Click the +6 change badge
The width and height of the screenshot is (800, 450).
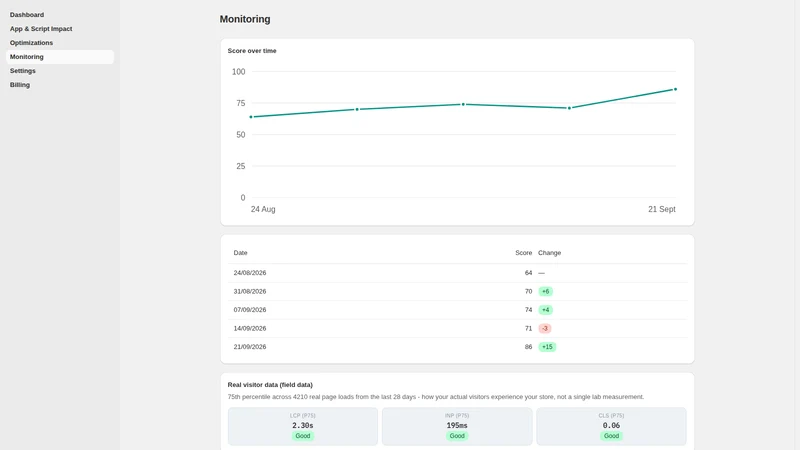pyautogui.click(x=545, y=291)
